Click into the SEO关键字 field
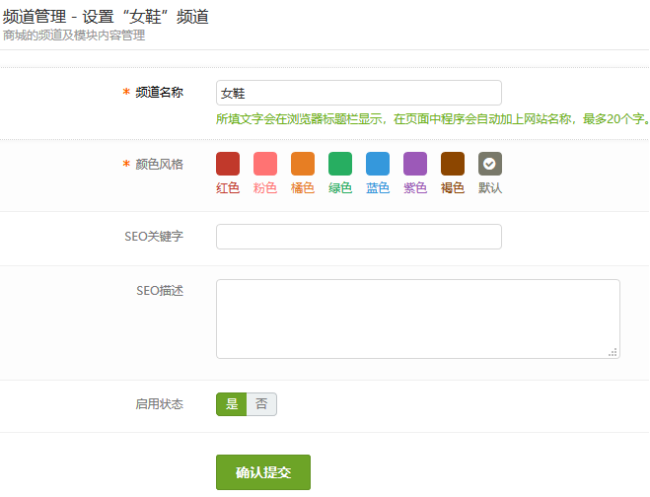Image resolution: width=650 pixels, height=497 pixels. click(359, 237)
